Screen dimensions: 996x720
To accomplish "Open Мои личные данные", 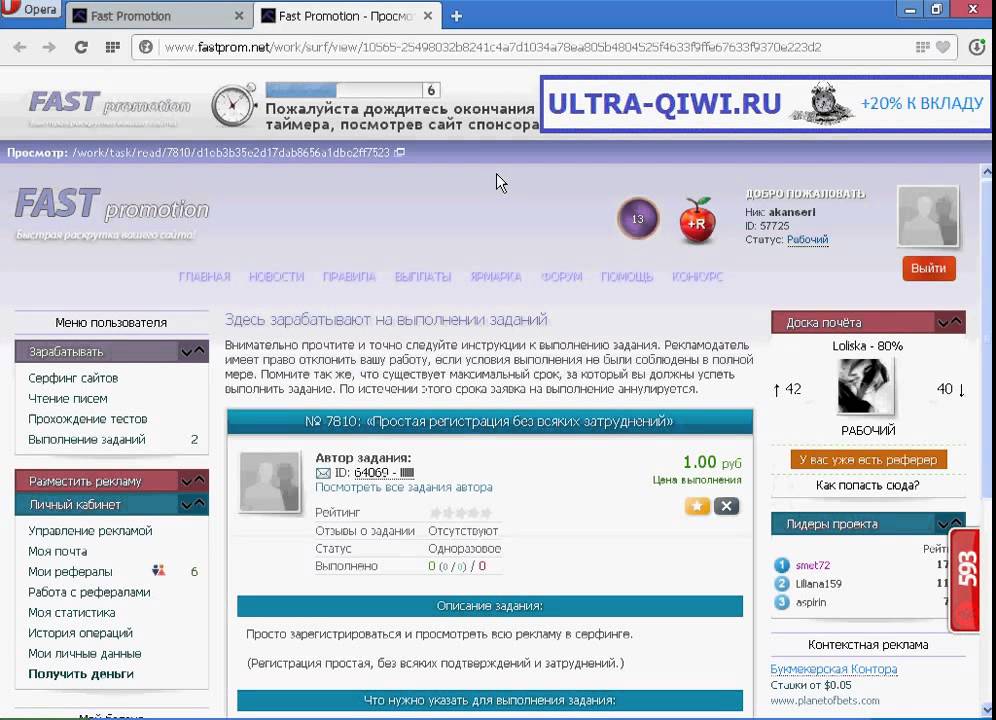I will 84,653.
